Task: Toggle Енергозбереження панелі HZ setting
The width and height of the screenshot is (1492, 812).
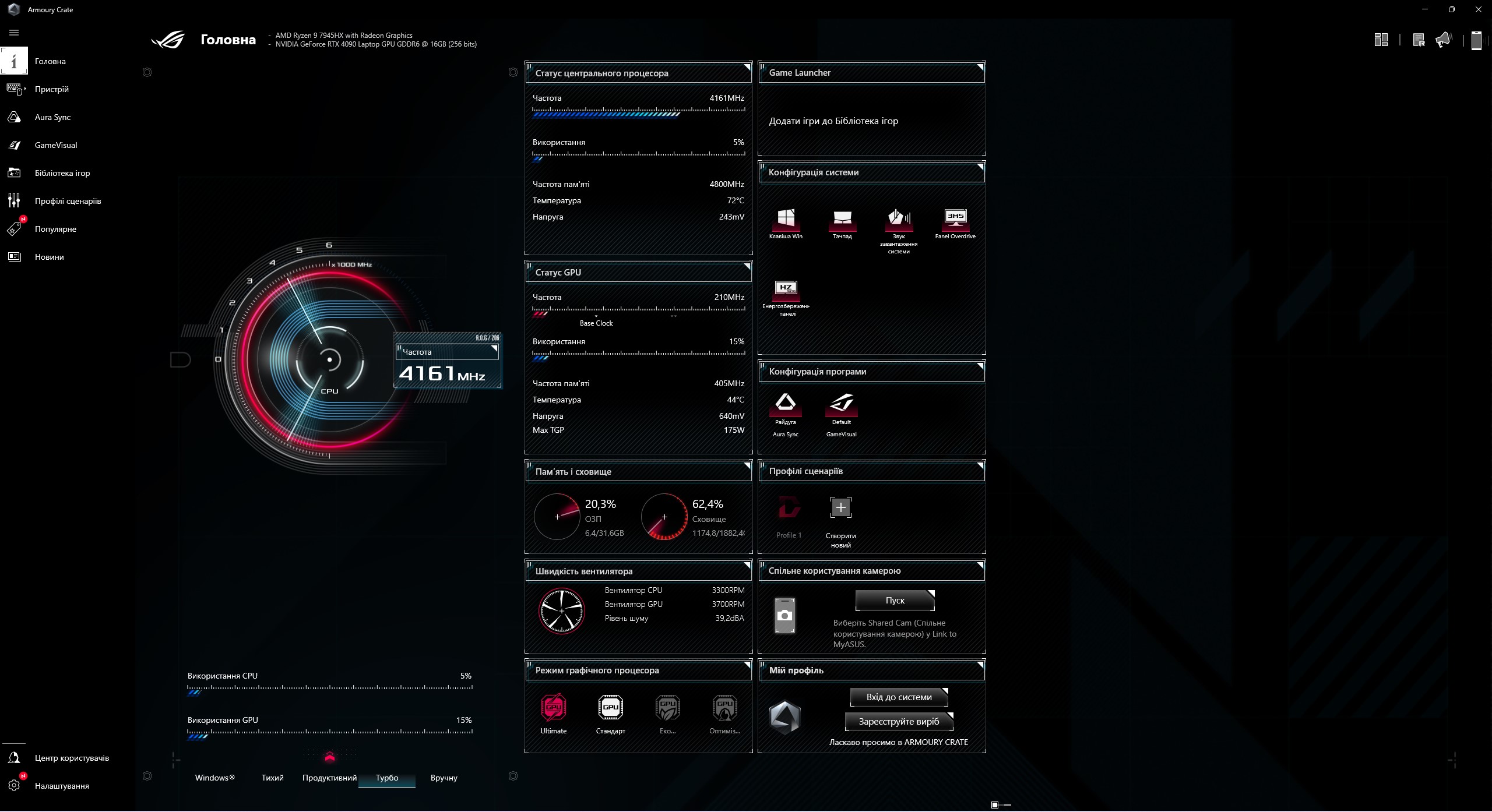Action: click(x=786, y=290)
